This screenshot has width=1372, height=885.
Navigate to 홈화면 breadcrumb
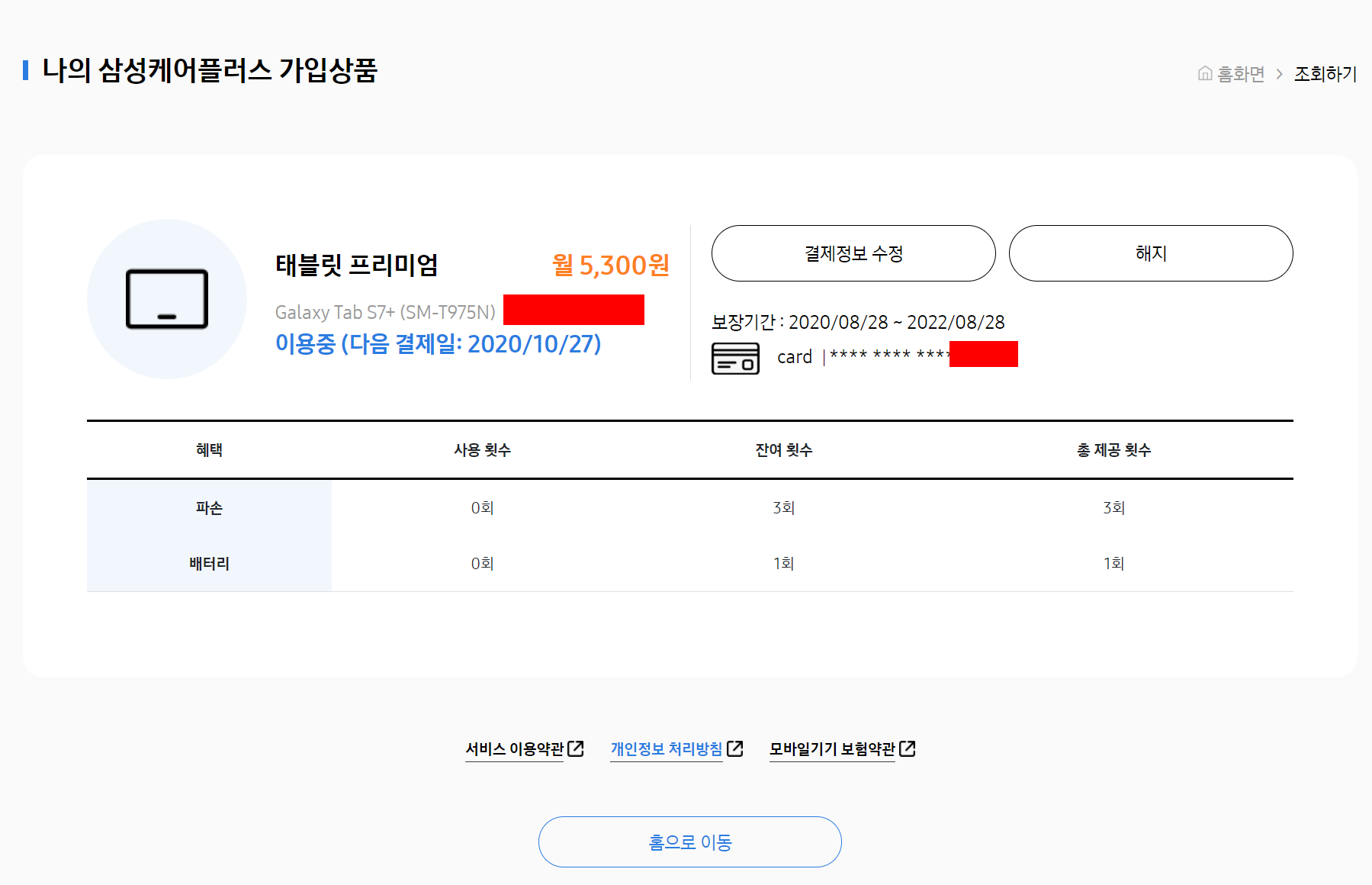1241,74
